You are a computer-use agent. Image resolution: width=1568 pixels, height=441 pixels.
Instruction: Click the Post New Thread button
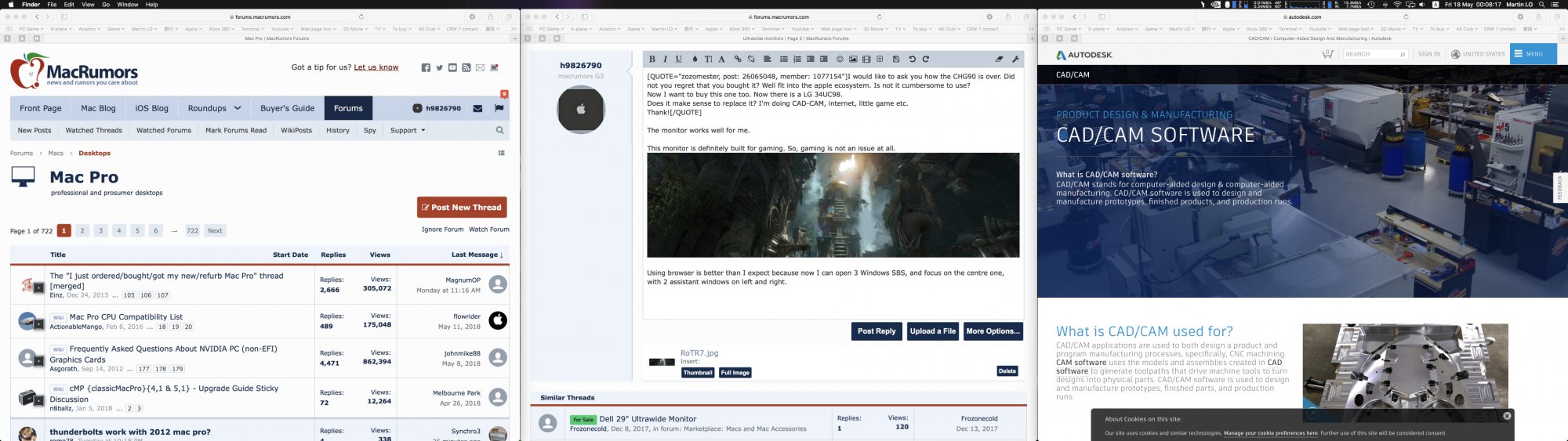[462, 208]
